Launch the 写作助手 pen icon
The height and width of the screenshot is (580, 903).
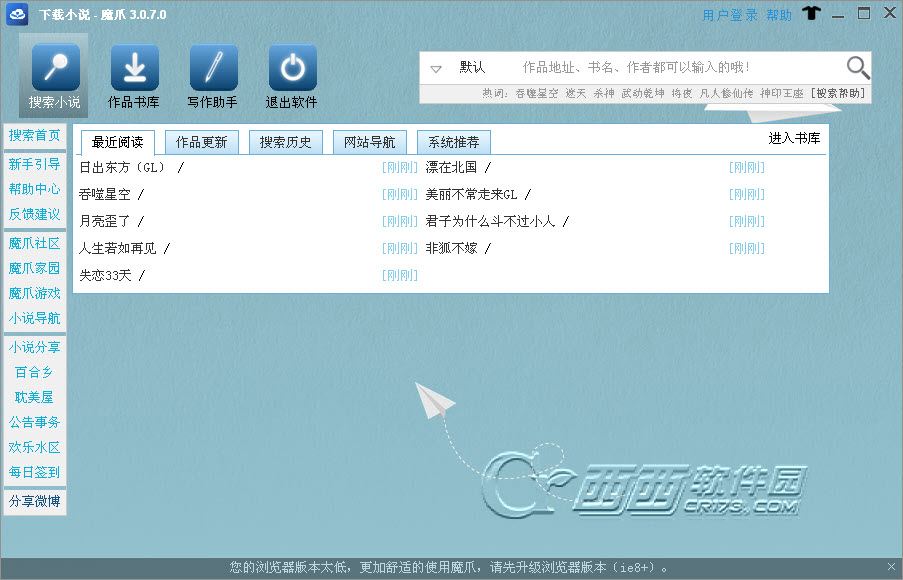click(213, 67)
